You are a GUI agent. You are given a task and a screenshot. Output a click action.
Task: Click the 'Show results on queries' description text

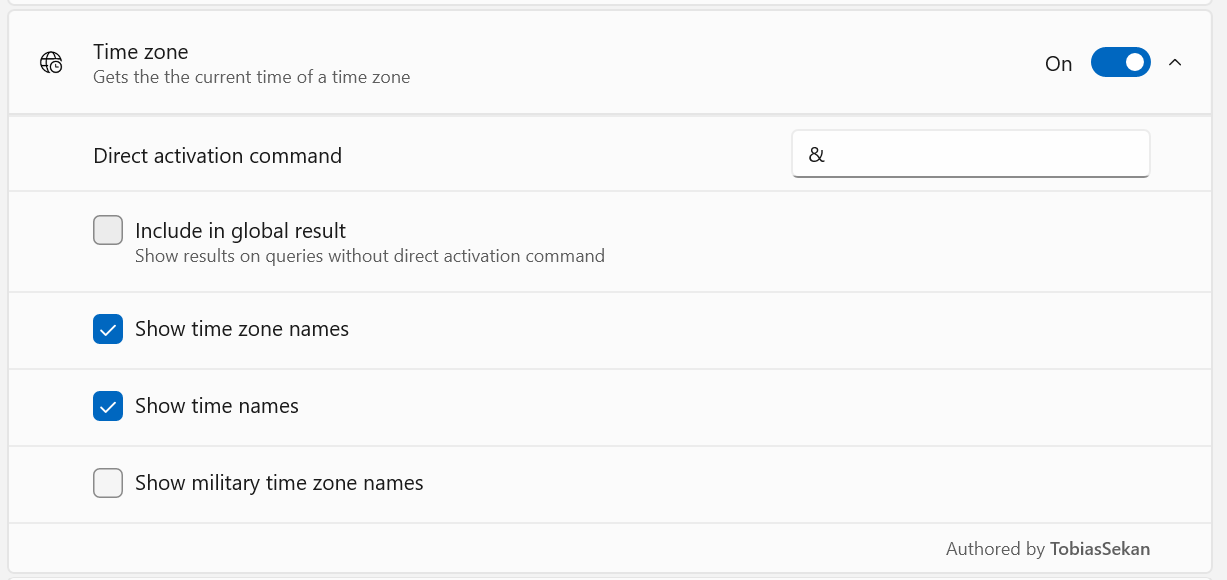(370, 256)
